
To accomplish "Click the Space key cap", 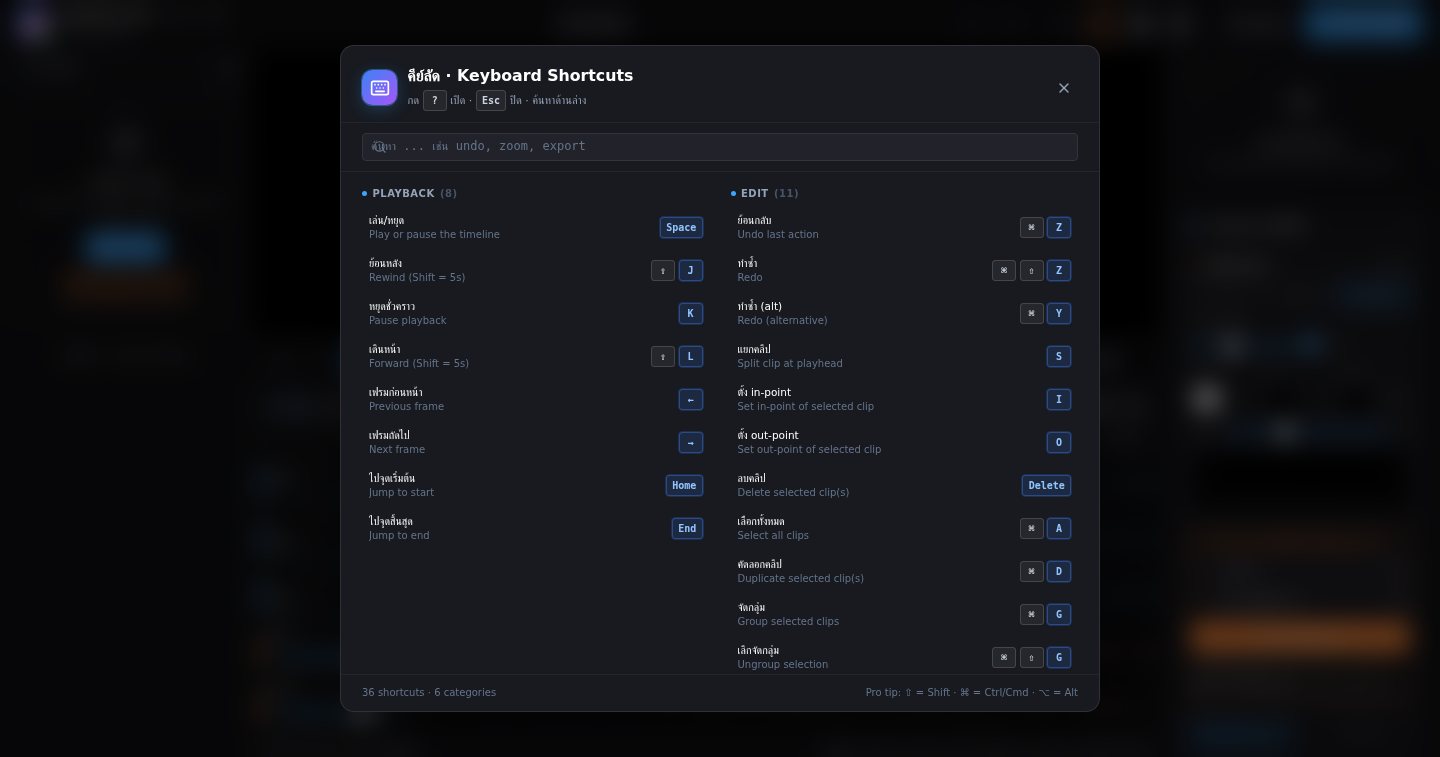I will pos(681,228).
